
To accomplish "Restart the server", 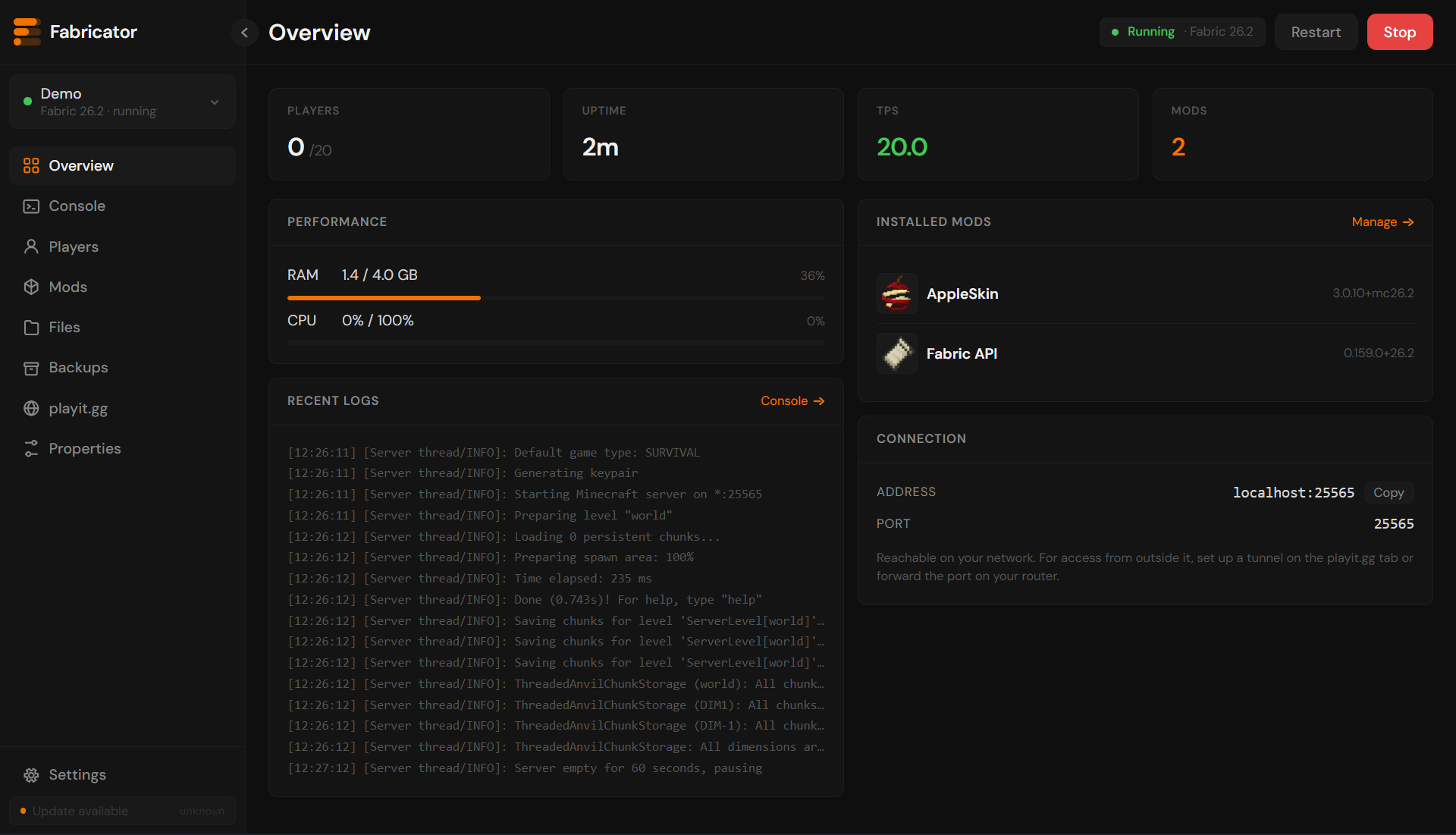I will [x=1316, y=32].
